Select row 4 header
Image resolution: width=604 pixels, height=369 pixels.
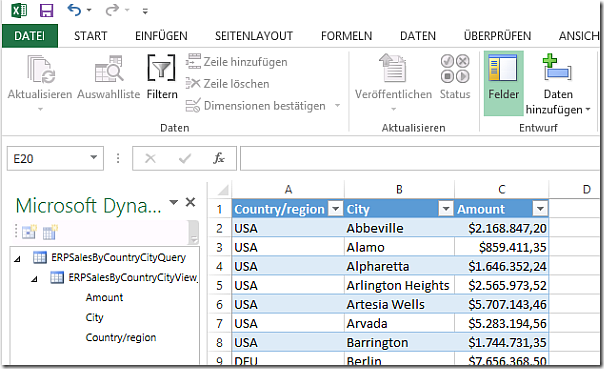(x=220, y=266)
